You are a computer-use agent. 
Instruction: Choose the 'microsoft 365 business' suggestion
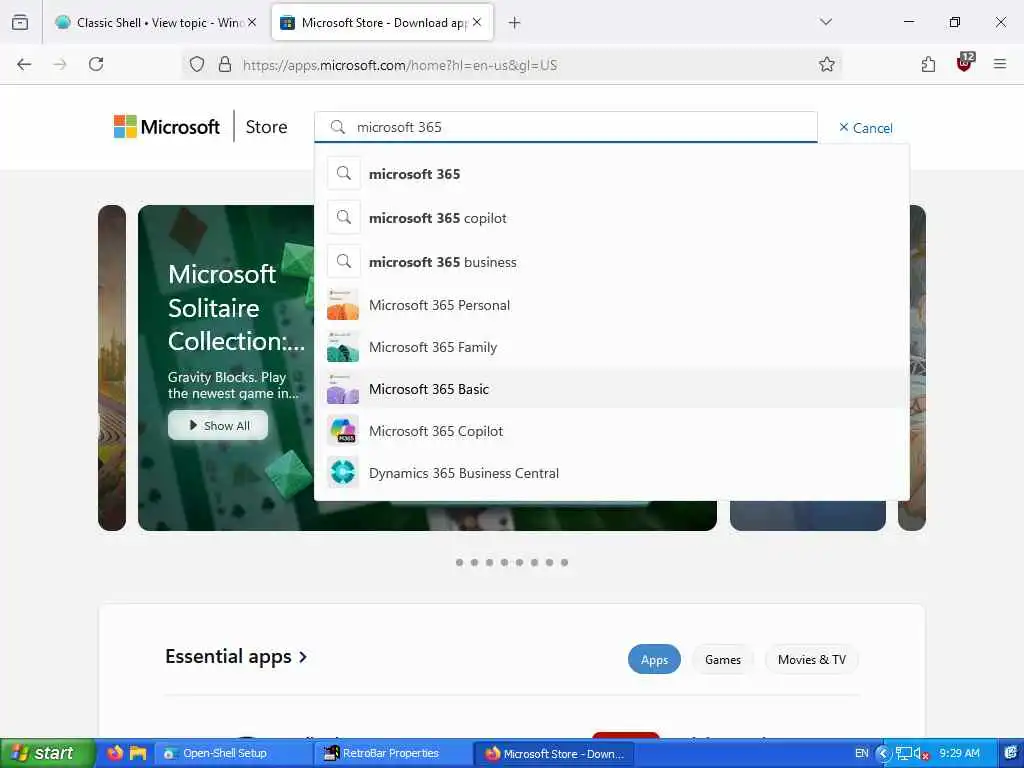pos(612,262)
